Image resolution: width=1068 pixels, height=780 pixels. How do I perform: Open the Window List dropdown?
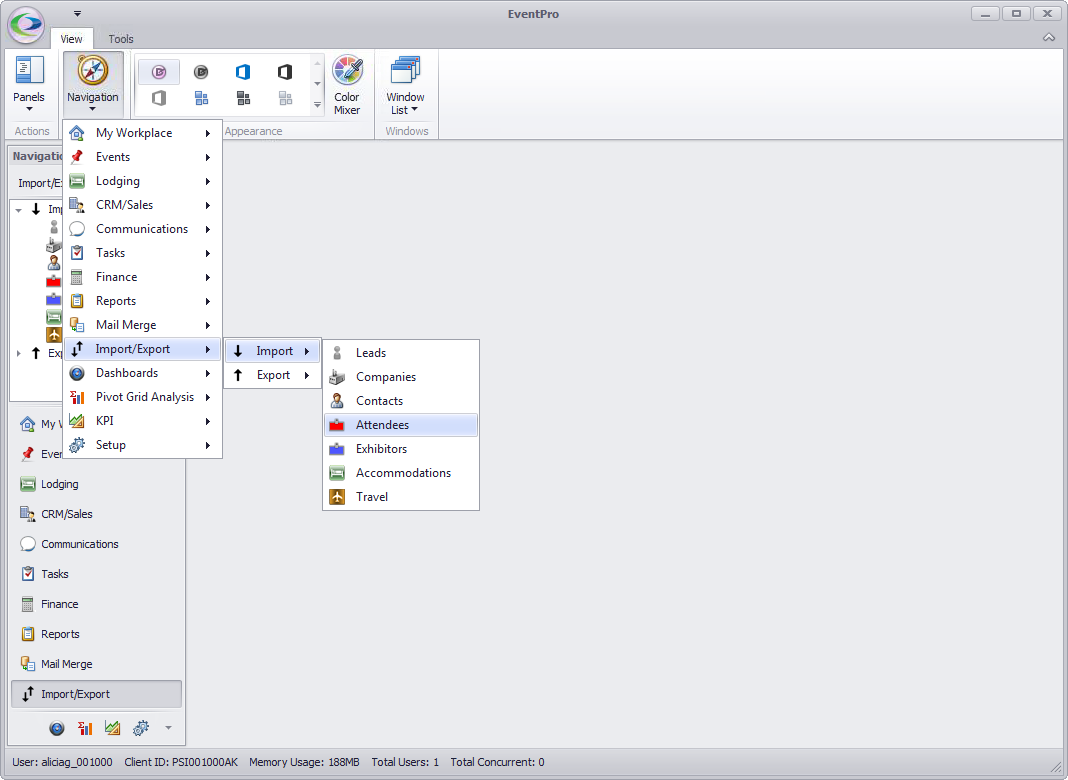405,84
